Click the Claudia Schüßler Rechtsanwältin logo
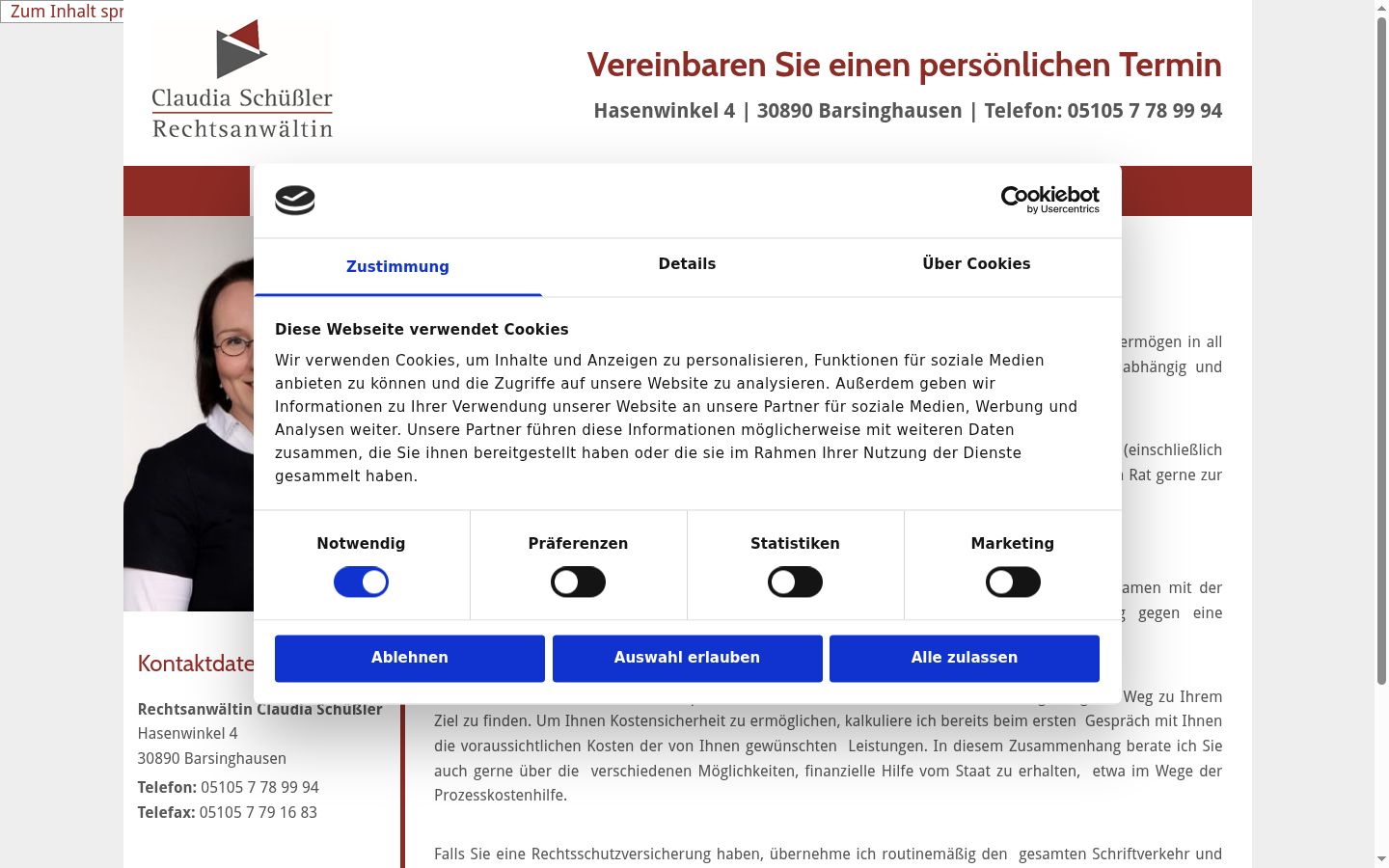This screenshot has width=1389, height=868. click(242, 79)
